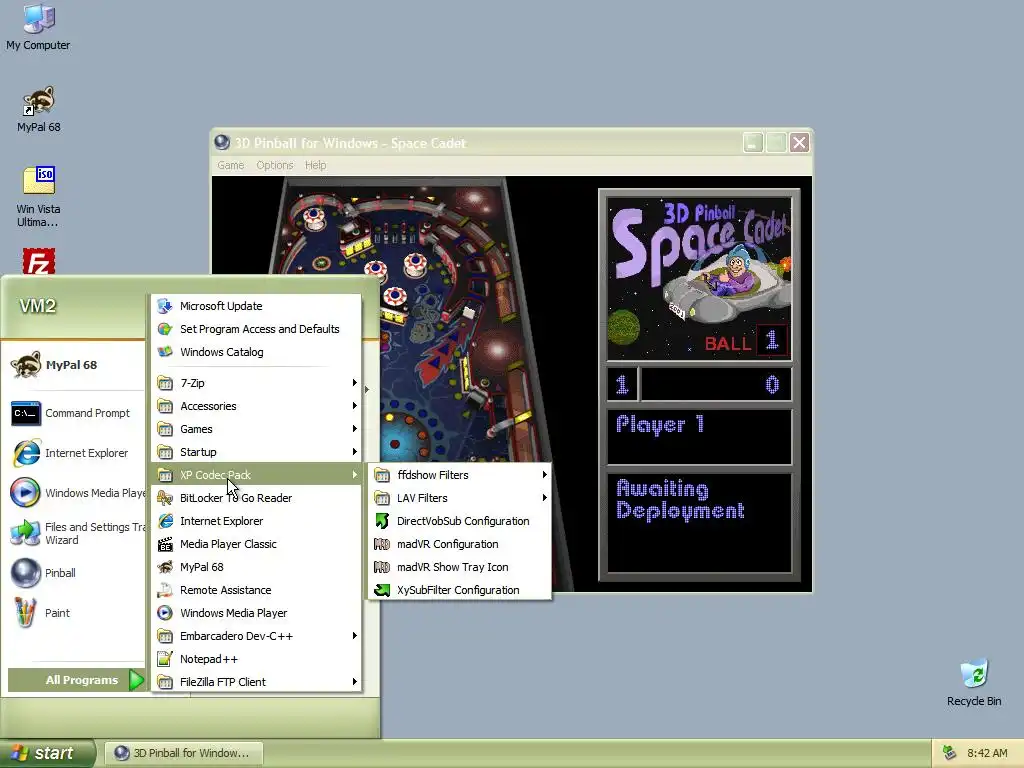
Task: Click the DirectVobSub Configuration icon
Action: (x=382, y=521)
